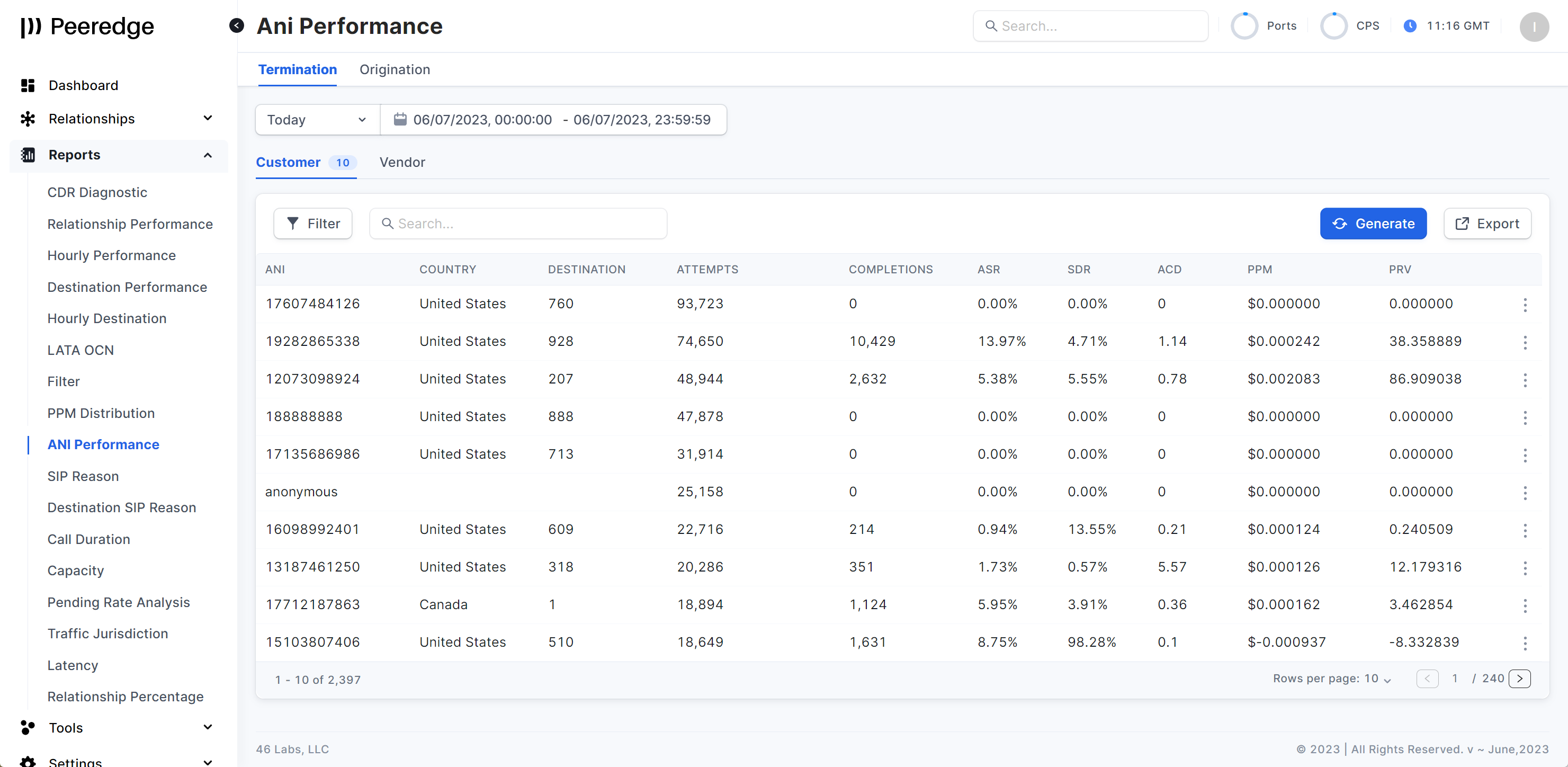
Task: Click the blue Generate button
Action: [x=1373, y=224]
